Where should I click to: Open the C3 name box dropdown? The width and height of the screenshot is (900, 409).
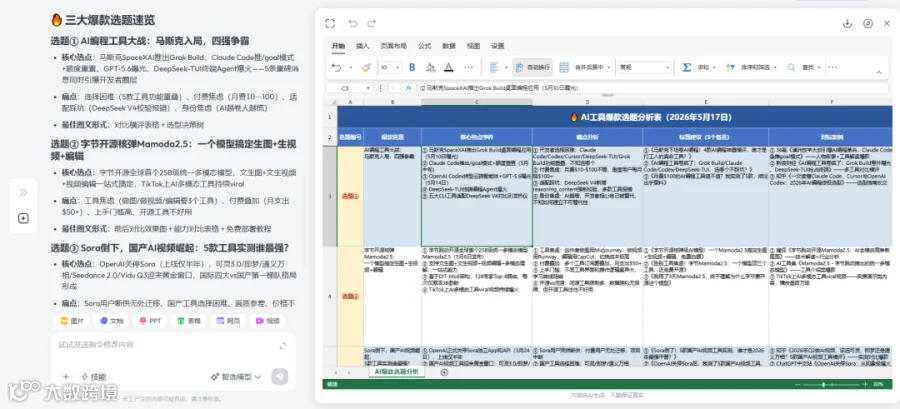click(368, 88)
